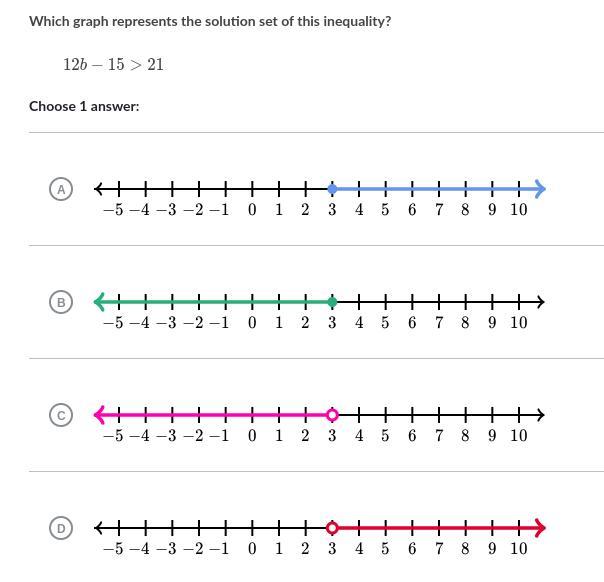The height and width of the screenshot is (582, 604).
Task: Click the pink left arrowhead in graph C
Action: pos(99,415)
